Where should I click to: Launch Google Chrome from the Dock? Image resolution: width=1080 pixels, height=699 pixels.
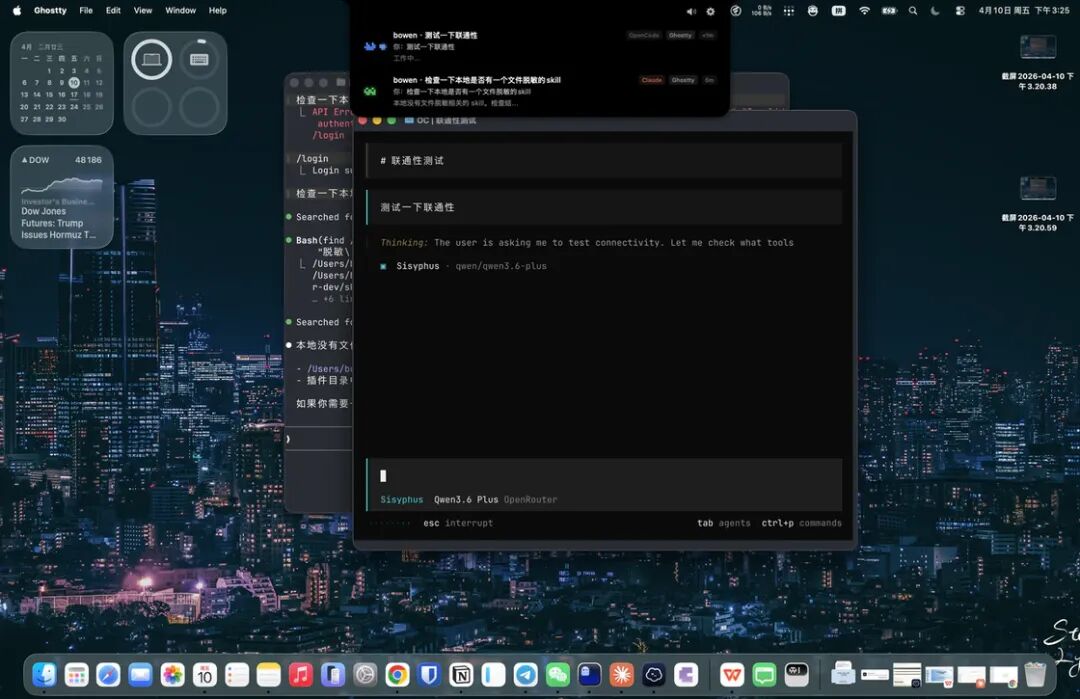pos(397,675)
